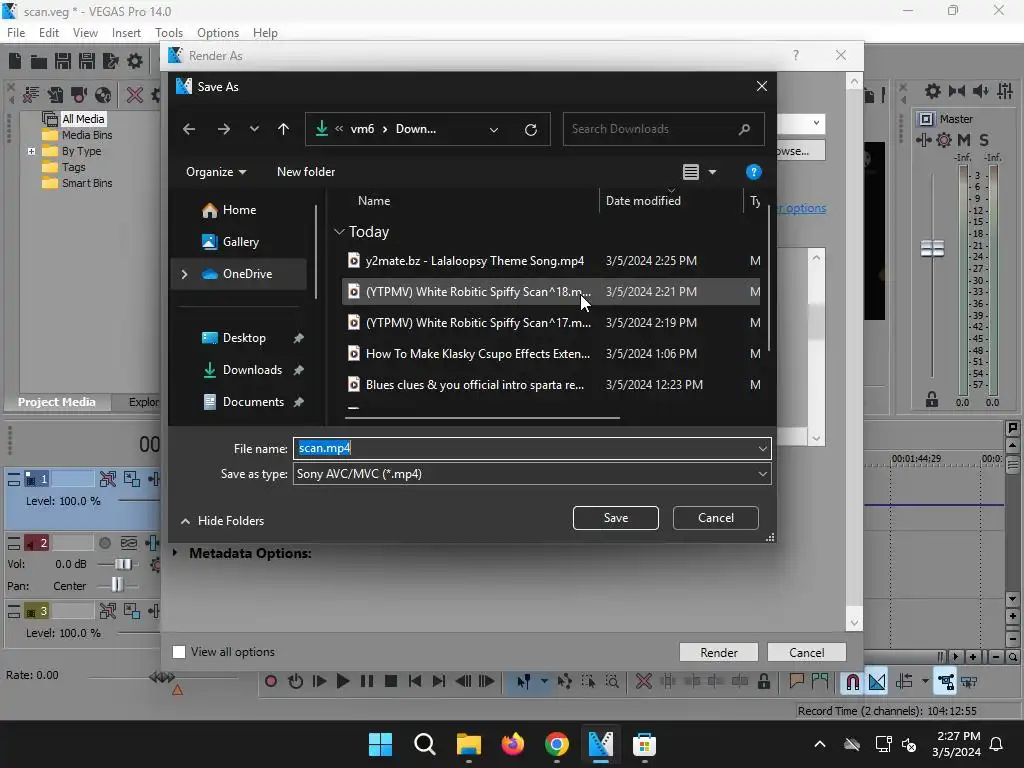
Task: Click the Insert Region icon
Action: [x=820, y=682]
